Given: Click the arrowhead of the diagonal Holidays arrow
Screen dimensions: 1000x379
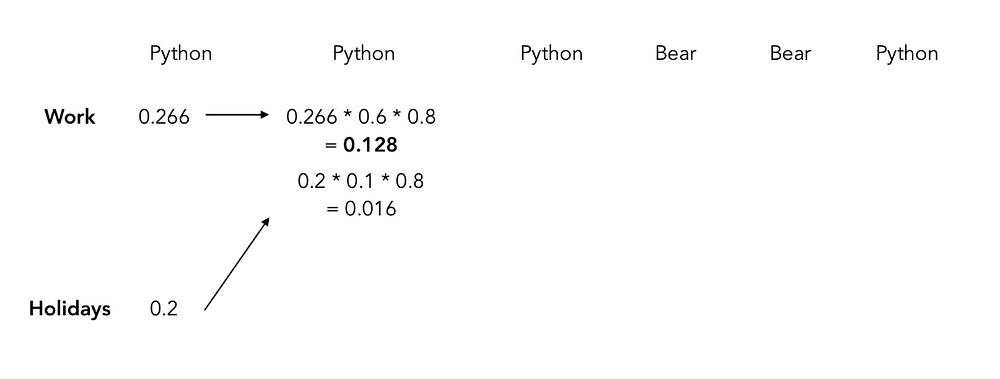Looking at the screenshot, I should click(266, 221).
